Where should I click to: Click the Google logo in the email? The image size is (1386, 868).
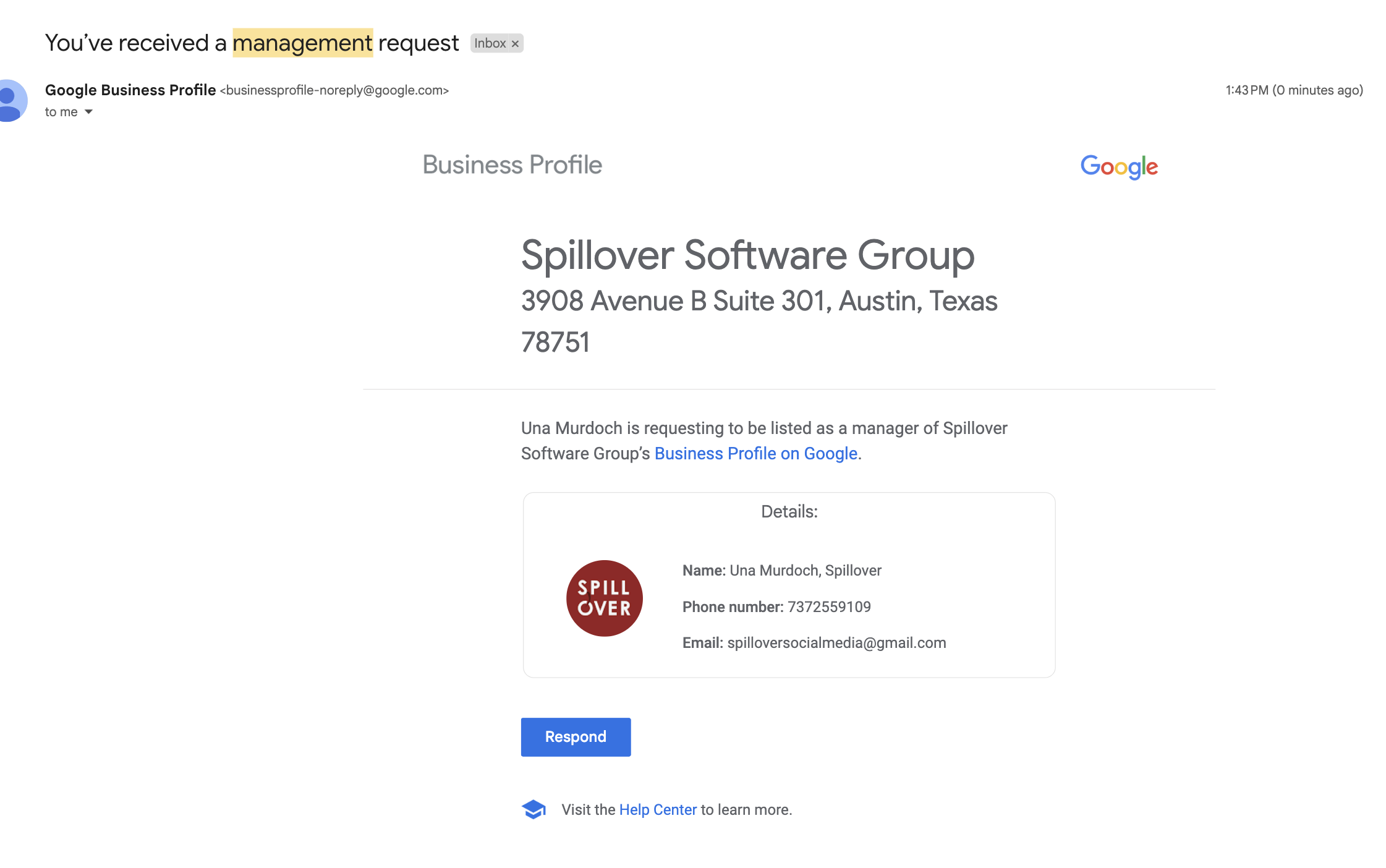pos(1119,167)
